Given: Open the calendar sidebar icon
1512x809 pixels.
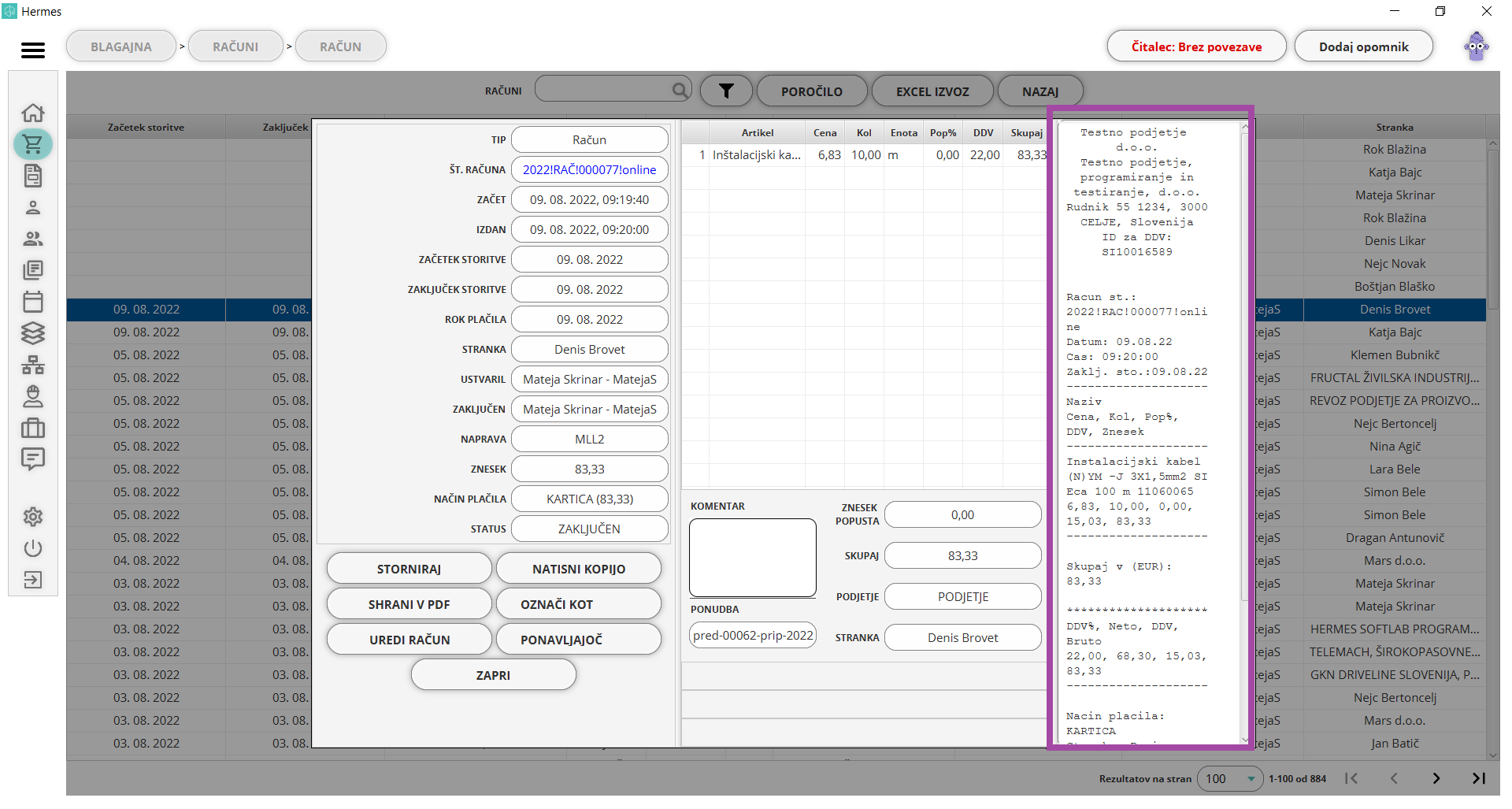Looking at the screenshot, I should 33,302.
